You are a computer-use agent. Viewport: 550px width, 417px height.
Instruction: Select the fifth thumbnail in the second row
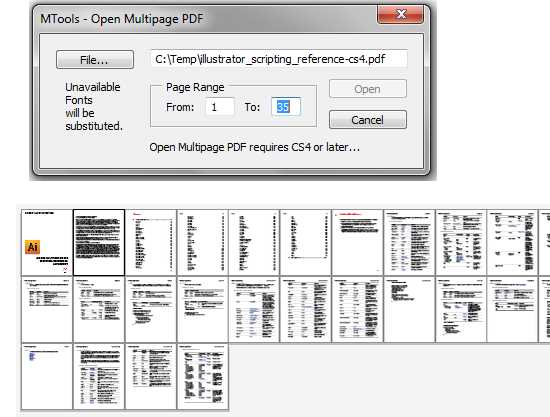click(x=254, y=309)
